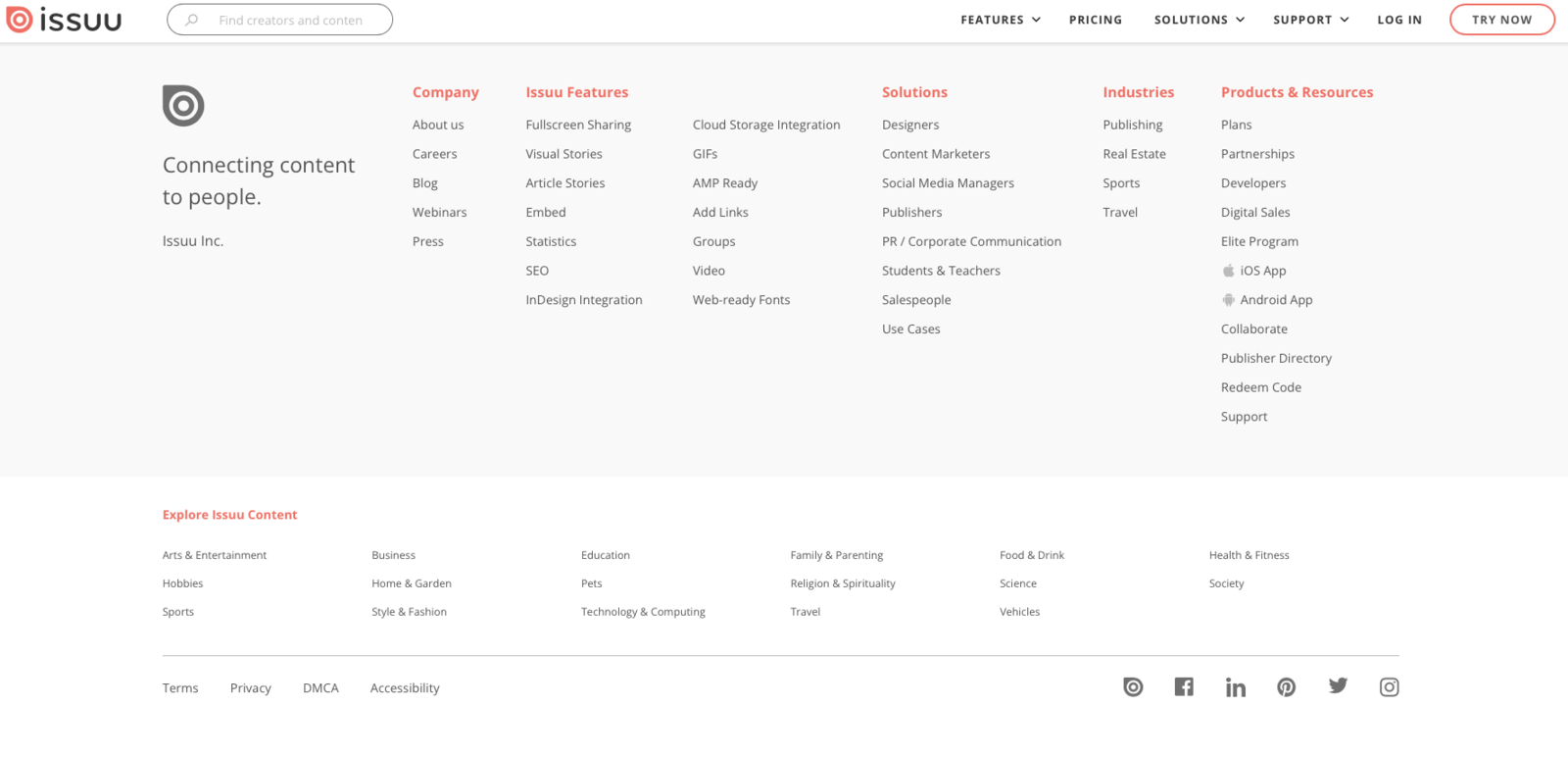The height and width of the screenshot is (757, 1568).
Task: Go to the Careers page
Action: click(435, 154)
